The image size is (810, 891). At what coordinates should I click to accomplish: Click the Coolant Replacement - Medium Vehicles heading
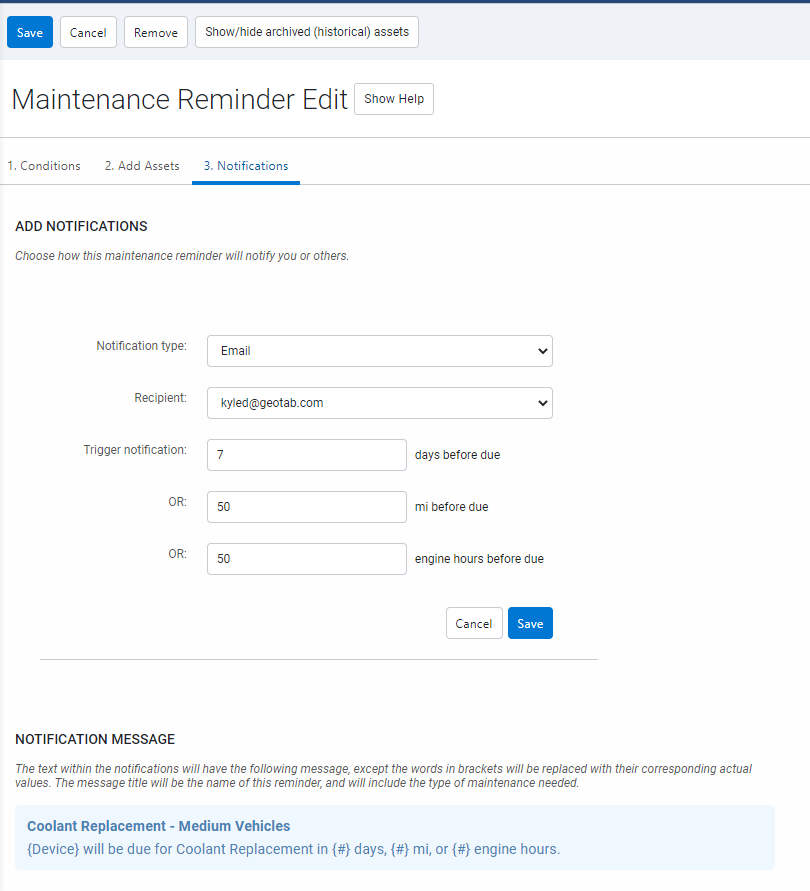tap(158, 826)
